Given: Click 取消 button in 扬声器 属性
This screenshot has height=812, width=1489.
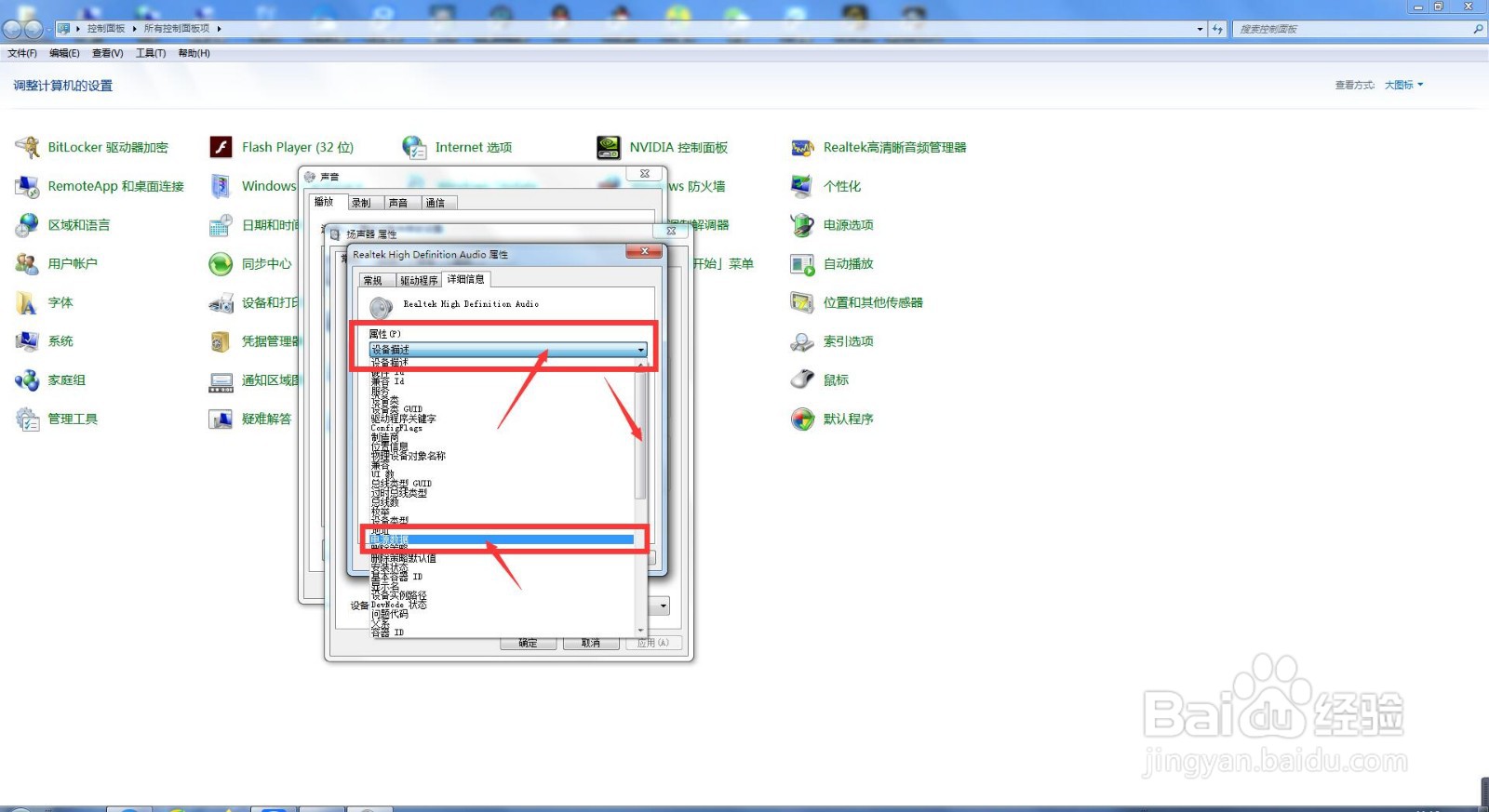Looking at the screenshot, I should coord(591,643).
